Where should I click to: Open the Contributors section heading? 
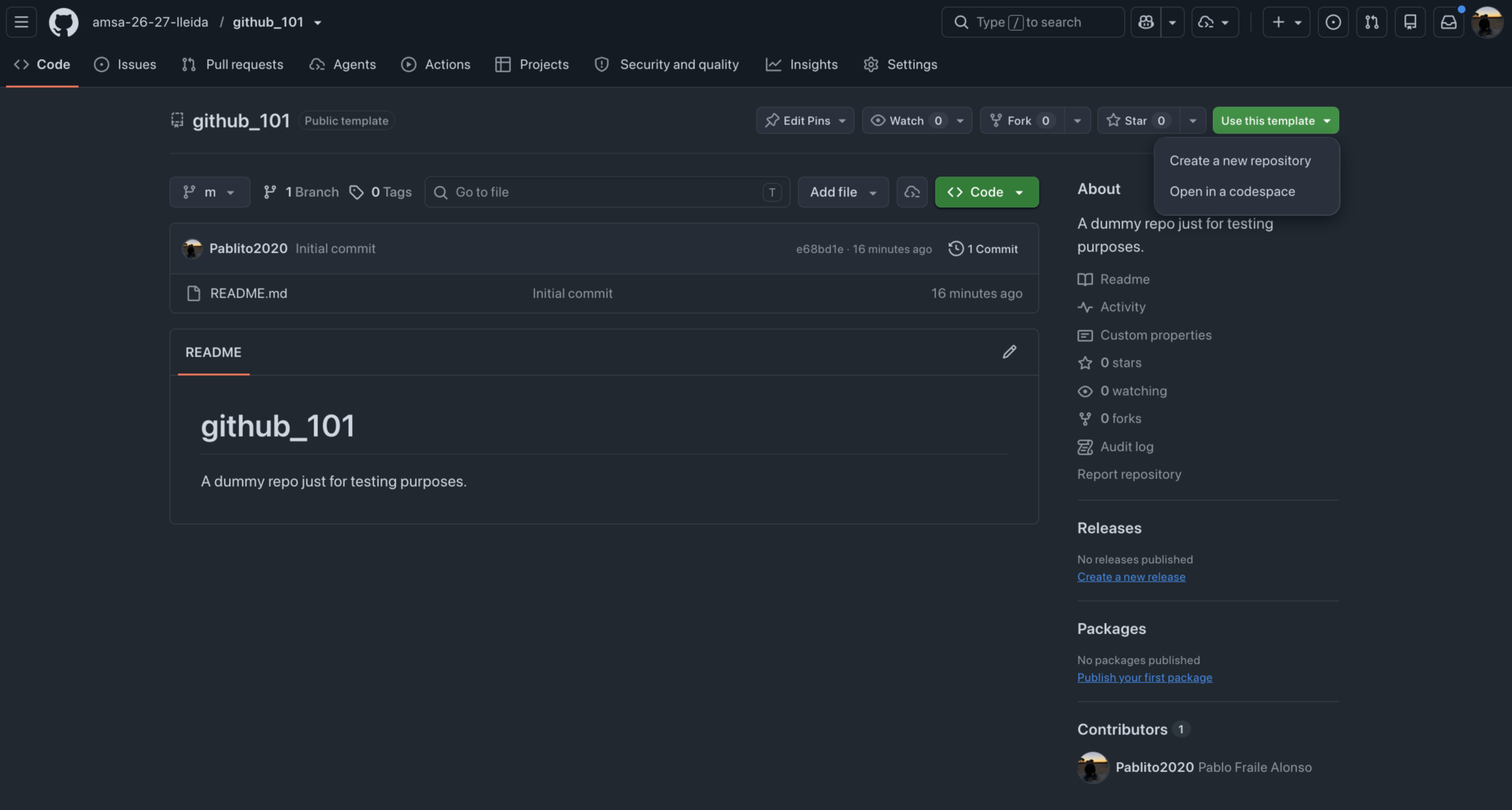(x=1122, y=729)
